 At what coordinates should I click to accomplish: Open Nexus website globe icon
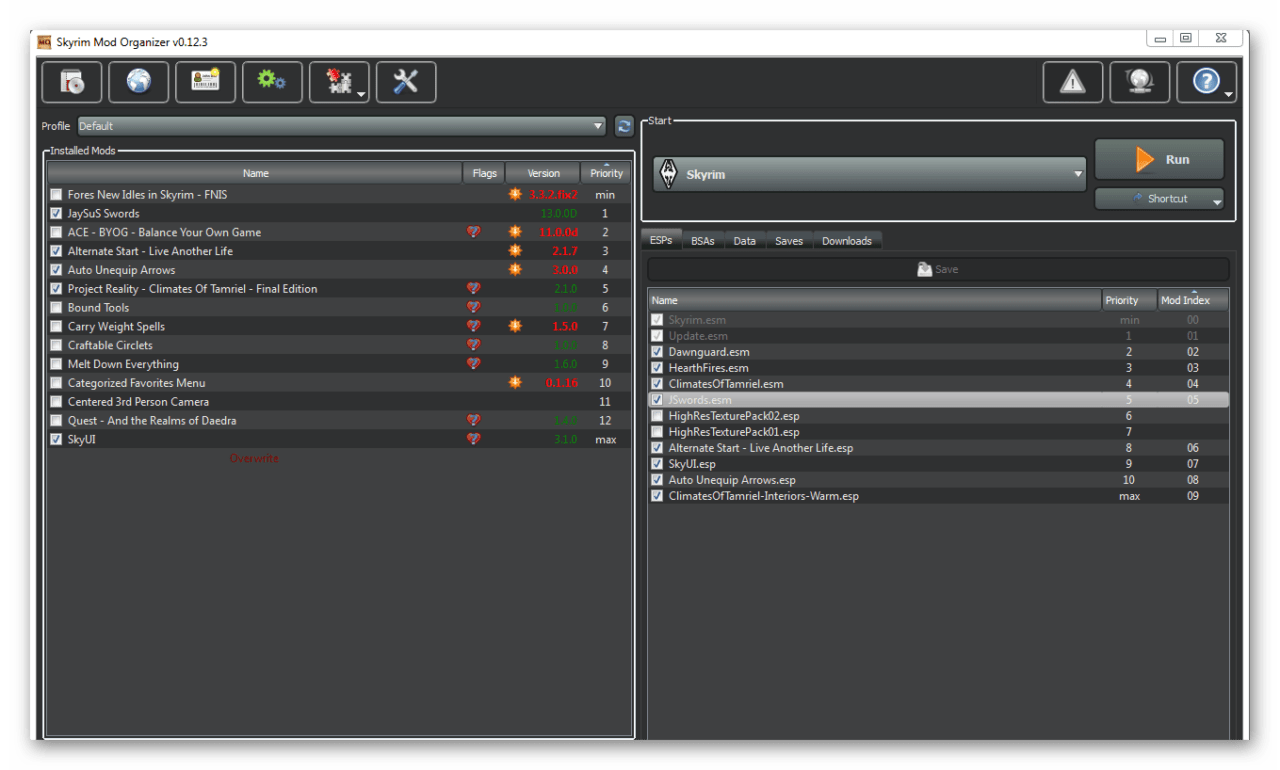(138, 82)
